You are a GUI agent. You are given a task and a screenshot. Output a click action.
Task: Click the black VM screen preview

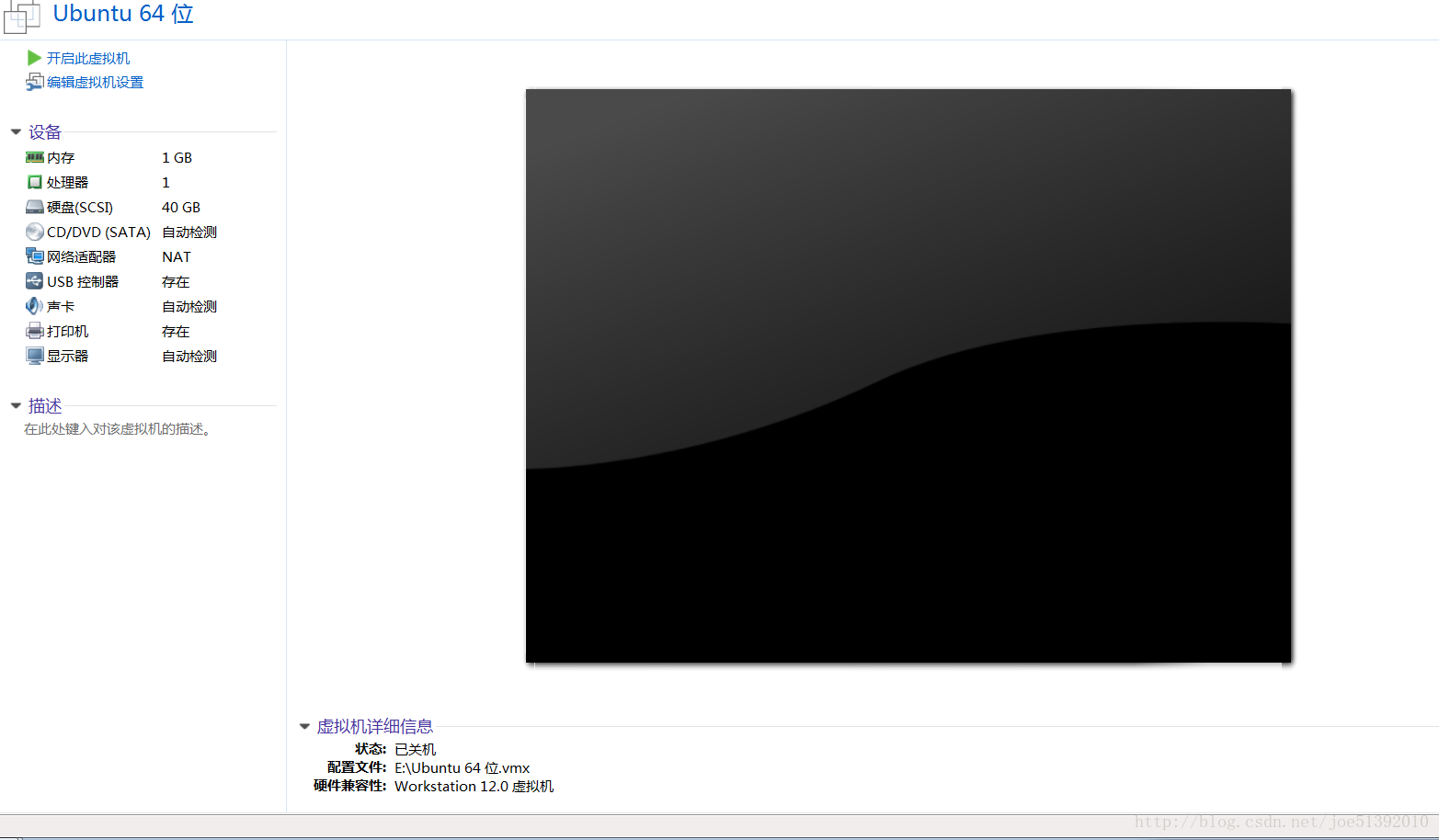point(908,376)
